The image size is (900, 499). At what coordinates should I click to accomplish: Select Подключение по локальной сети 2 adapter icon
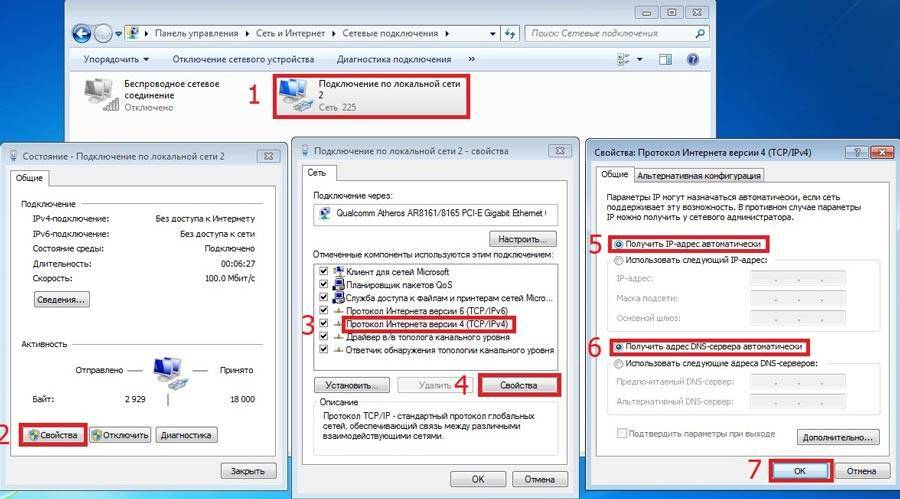(296, 96)
